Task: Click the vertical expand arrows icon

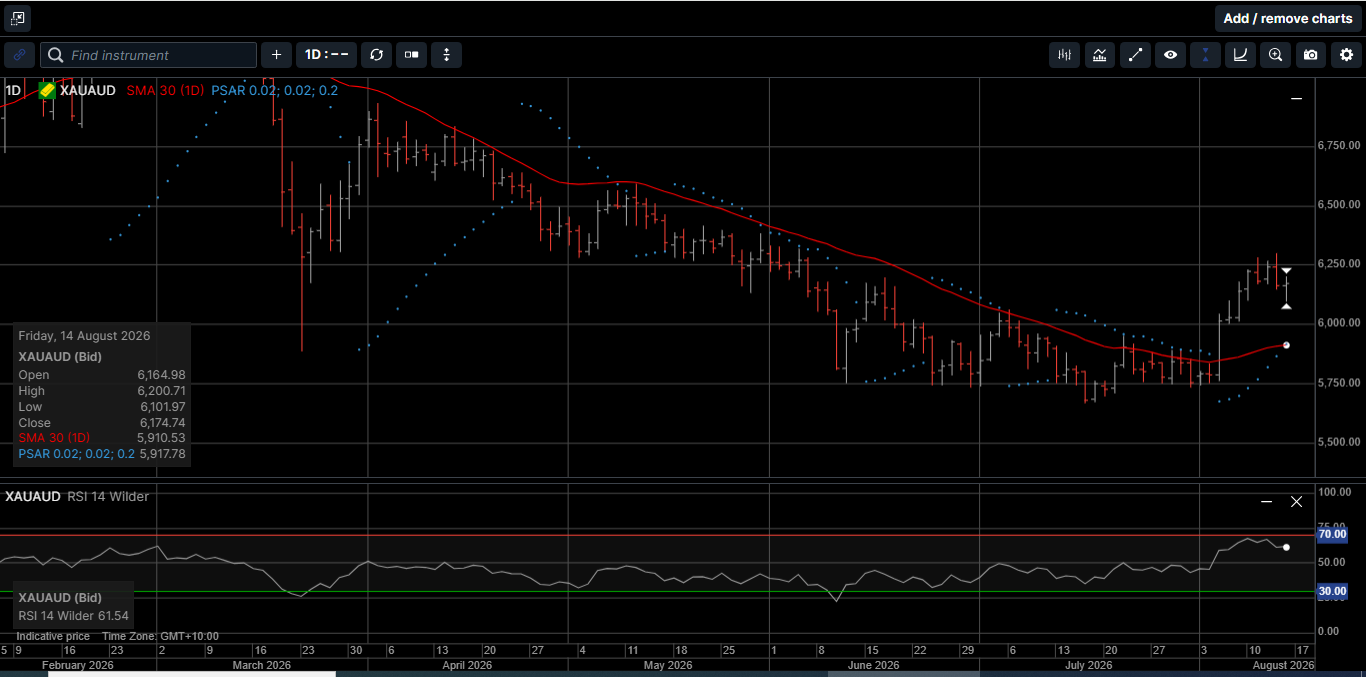Action: (446, 55)
